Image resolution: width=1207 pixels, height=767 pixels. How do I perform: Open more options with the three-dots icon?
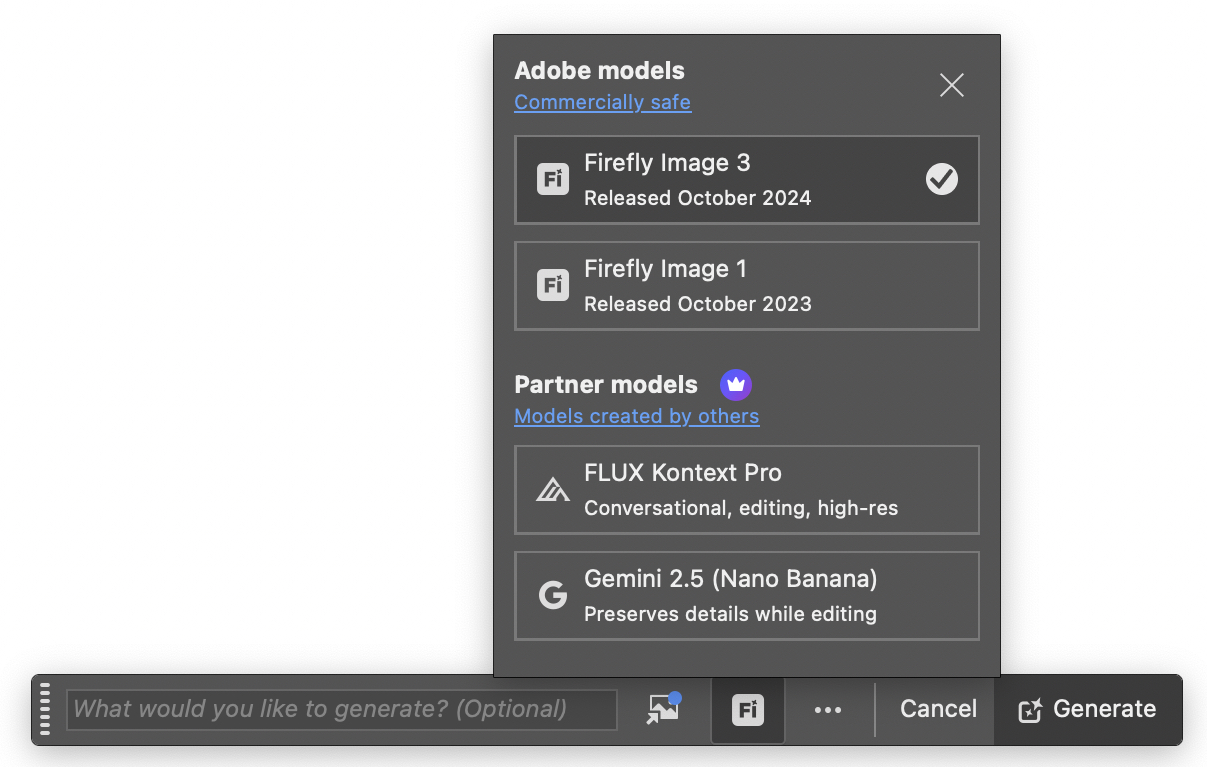point(828,710)
